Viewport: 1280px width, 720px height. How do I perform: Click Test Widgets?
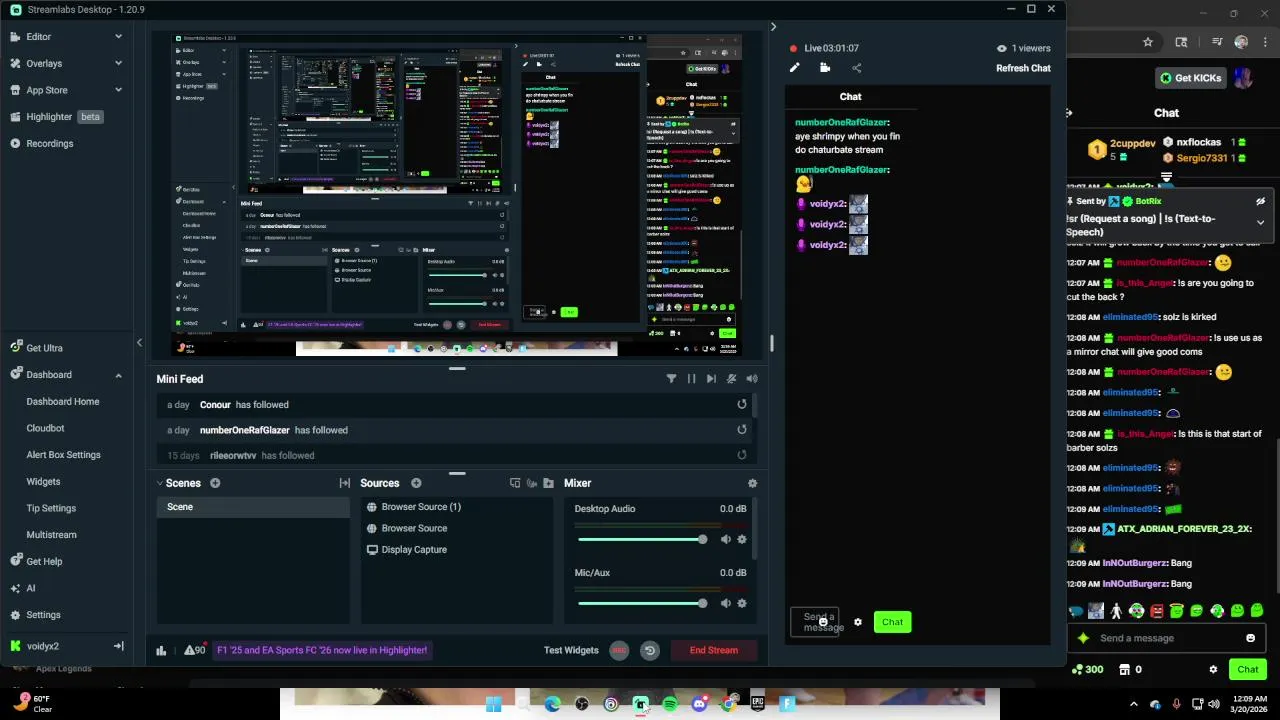tap(571, 650)
